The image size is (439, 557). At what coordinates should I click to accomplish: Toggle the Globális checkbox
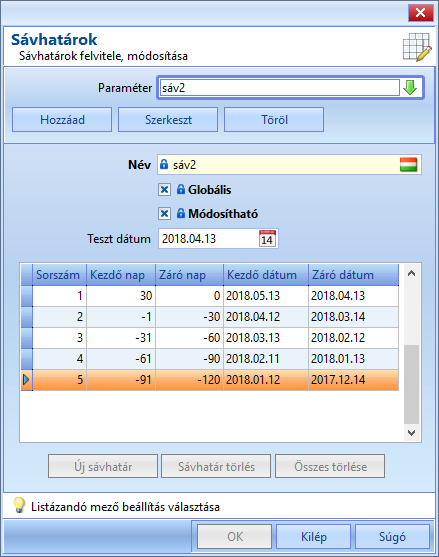(164, 190)
